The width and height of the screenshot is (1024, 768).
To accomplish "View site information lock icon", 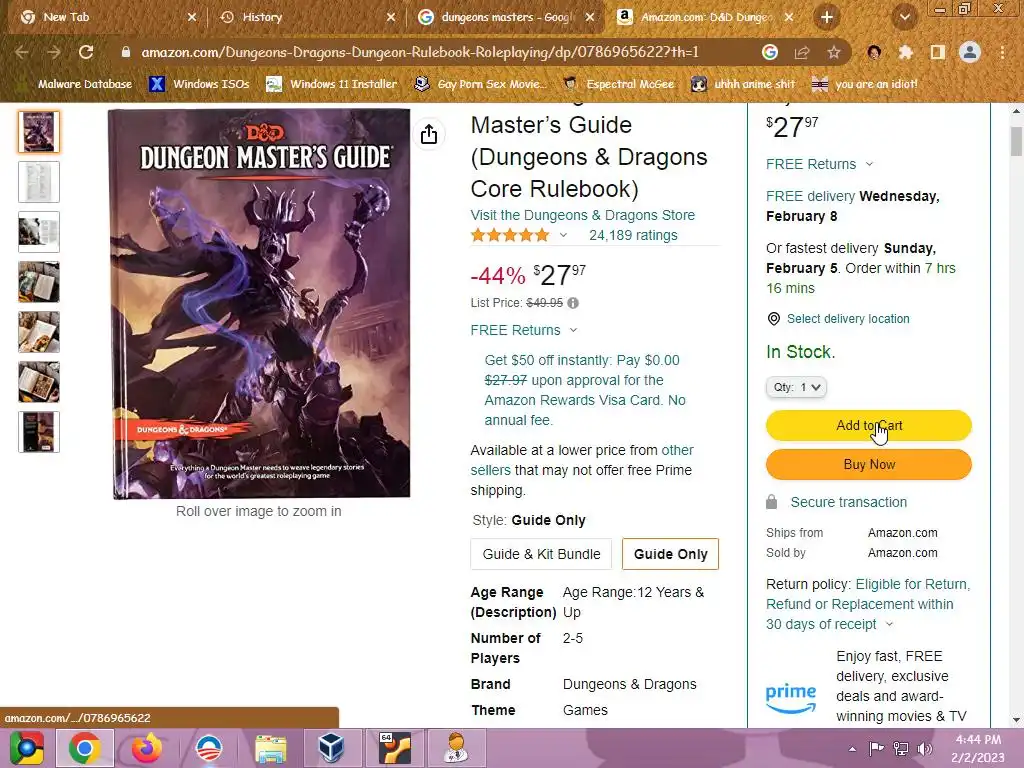I will pyautogui.click(x=125, y=52).
